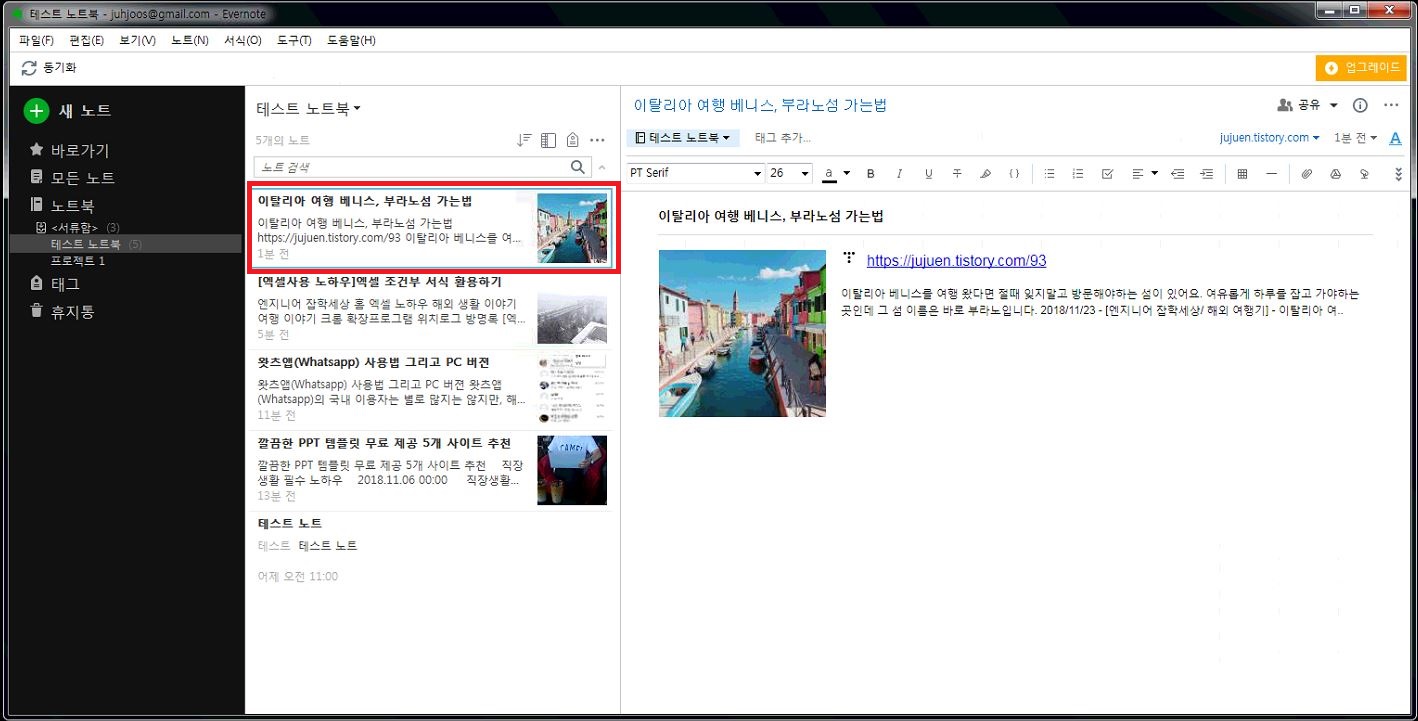Insert a numbered list
Screen dimensions: 1418x721
click(x=1078, y=174)
